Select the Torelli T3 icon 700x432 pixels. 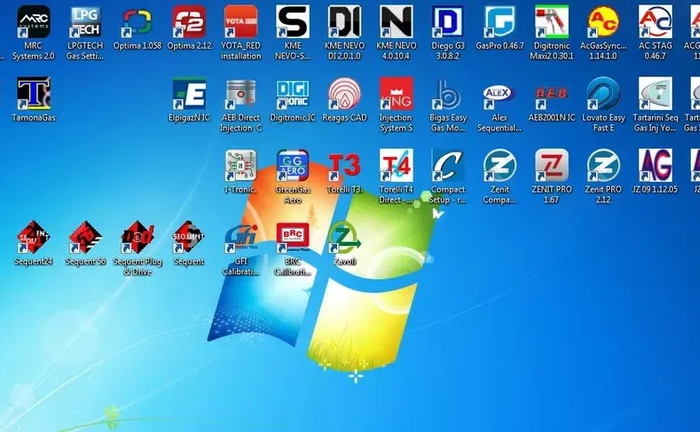point(344,166)
